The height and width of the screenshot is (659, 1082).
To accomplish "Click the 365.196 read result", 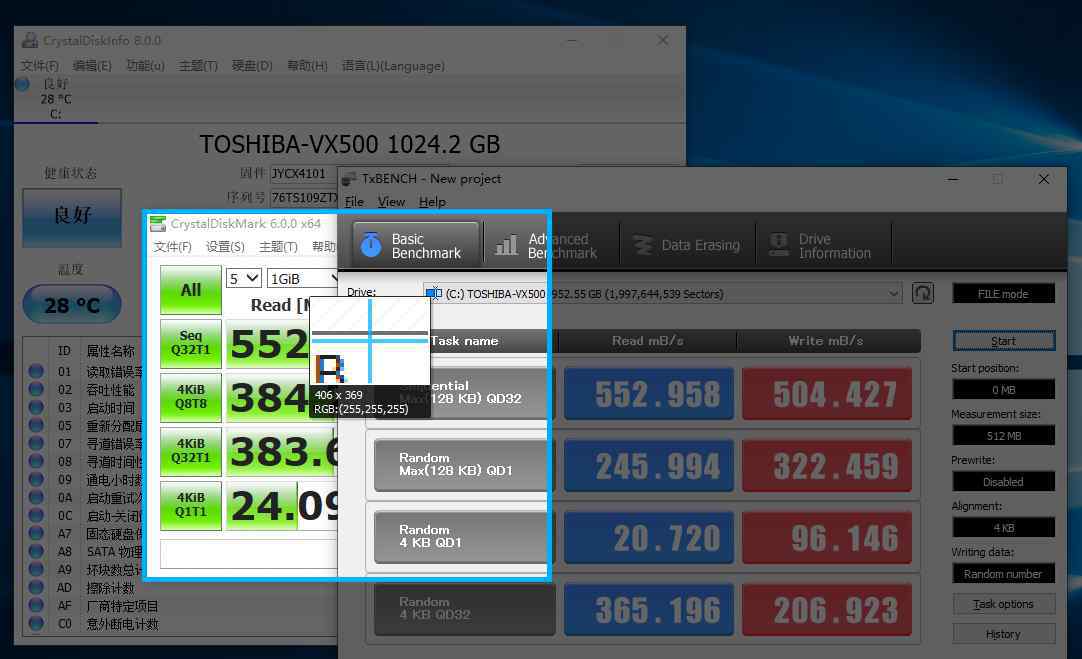I will (x=649, y=609).
